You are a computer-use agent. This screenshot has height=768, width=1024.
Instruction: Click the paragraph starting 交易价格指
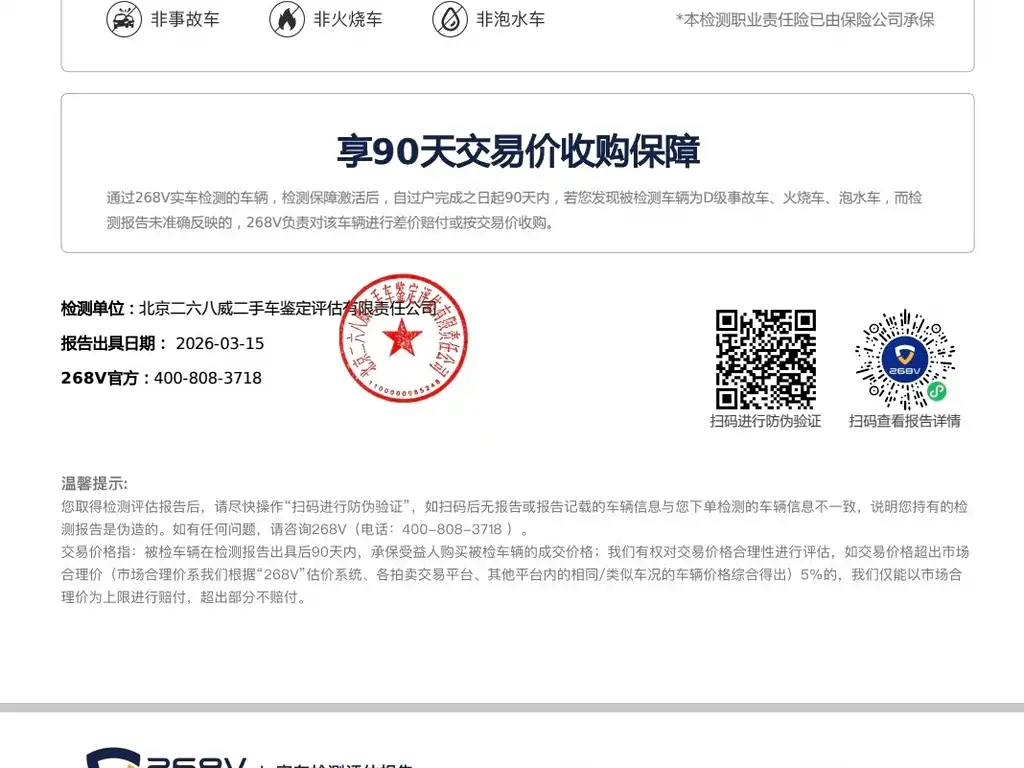click(x=515, y=575)
